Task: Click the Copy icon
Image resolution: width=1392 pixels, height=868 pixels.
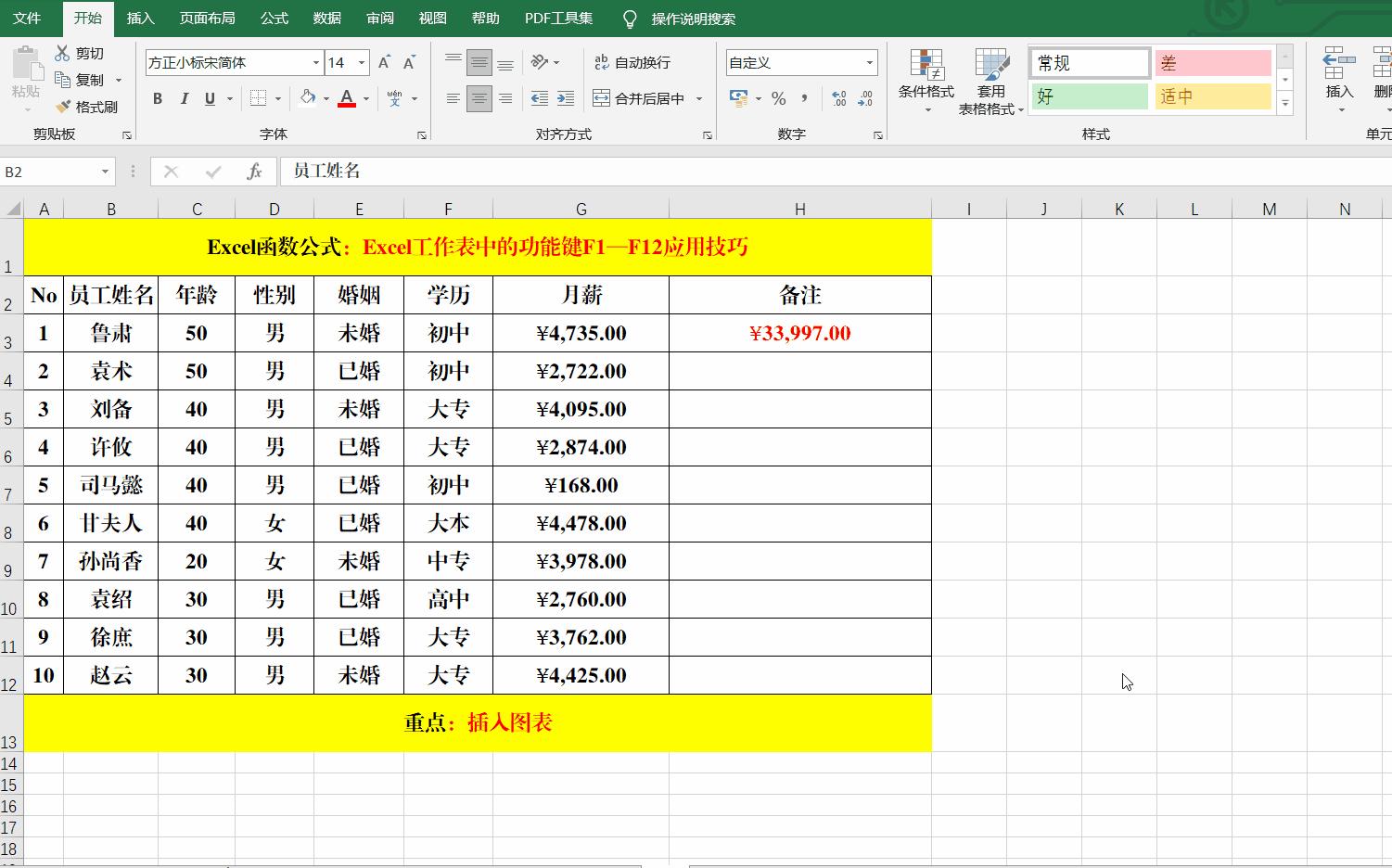Action: pos(63,79)
